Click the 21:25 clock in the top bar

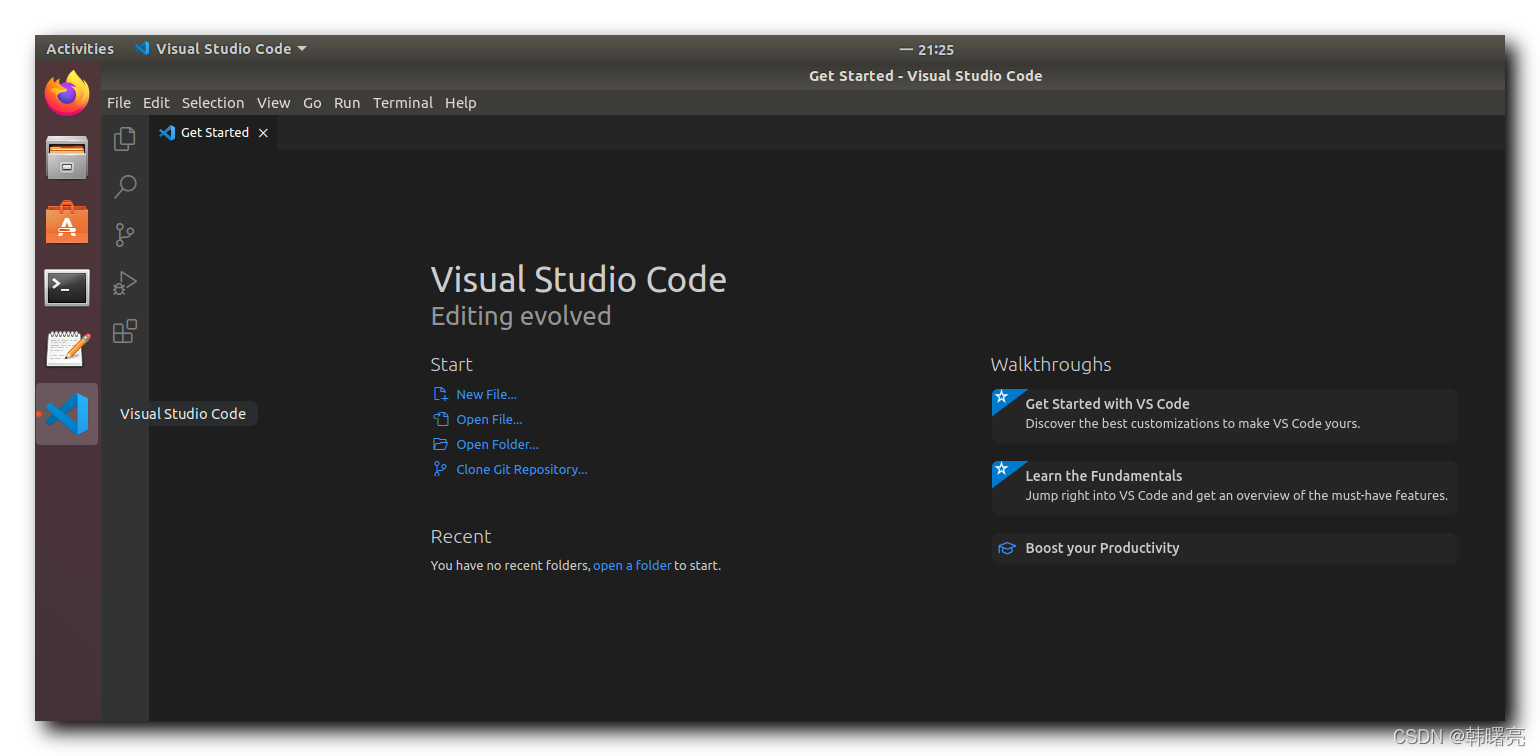[935, 50]
